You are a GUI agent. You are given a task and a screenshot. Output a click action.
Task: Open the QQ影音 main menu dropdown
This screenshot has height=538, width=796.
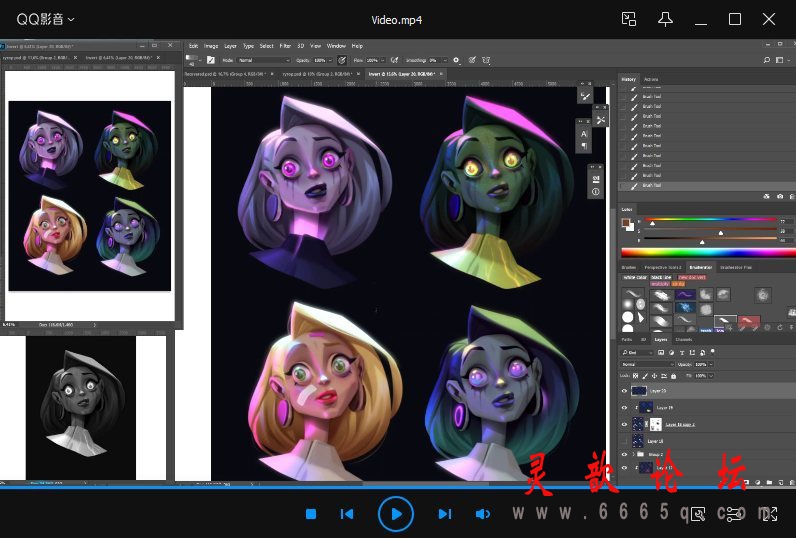[46, 19]
